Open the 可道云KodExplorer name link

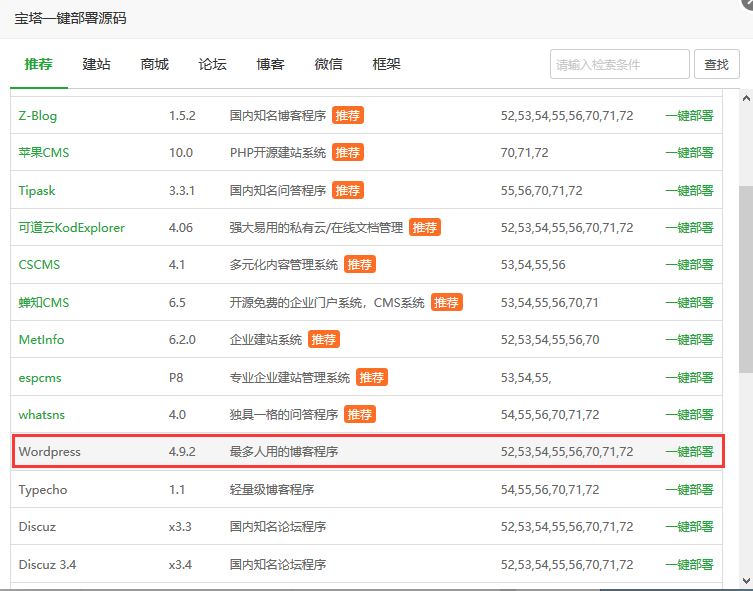click(72, 228)
